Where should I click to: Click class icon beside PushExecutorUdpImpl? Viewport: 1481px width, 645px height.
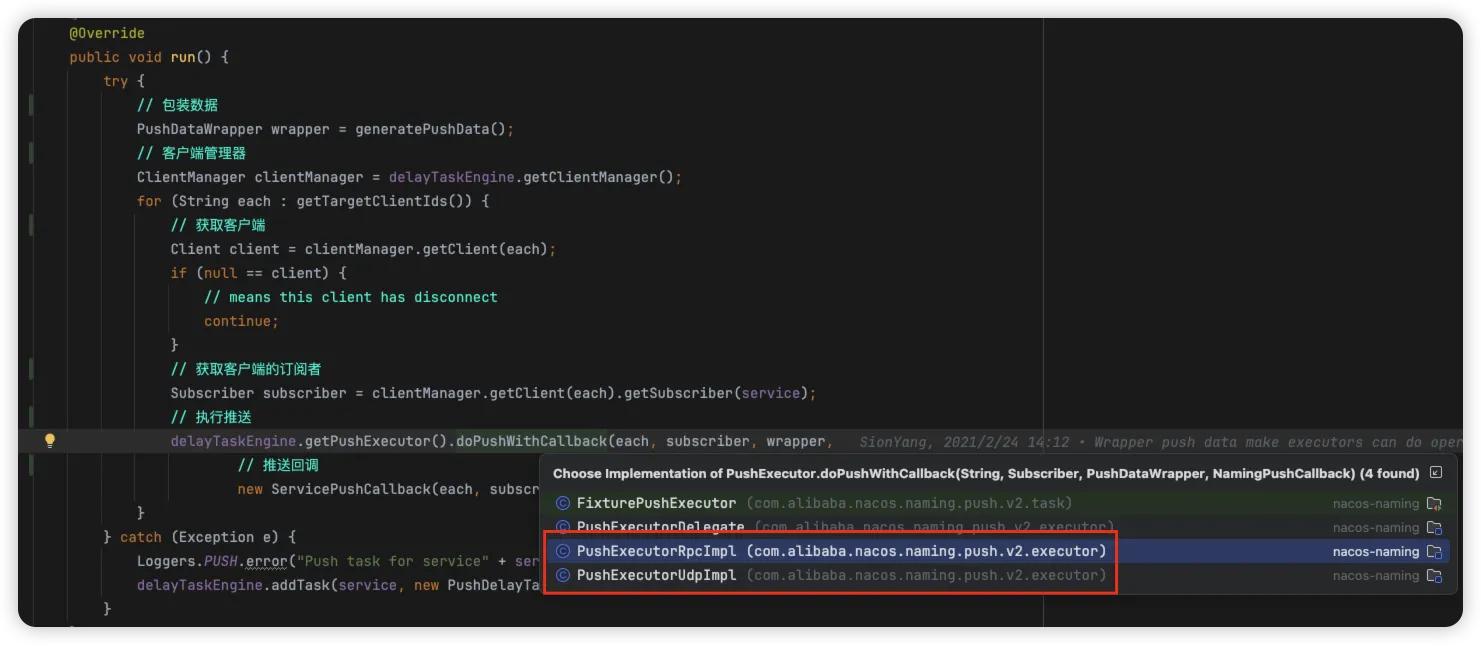click(563, 575)
